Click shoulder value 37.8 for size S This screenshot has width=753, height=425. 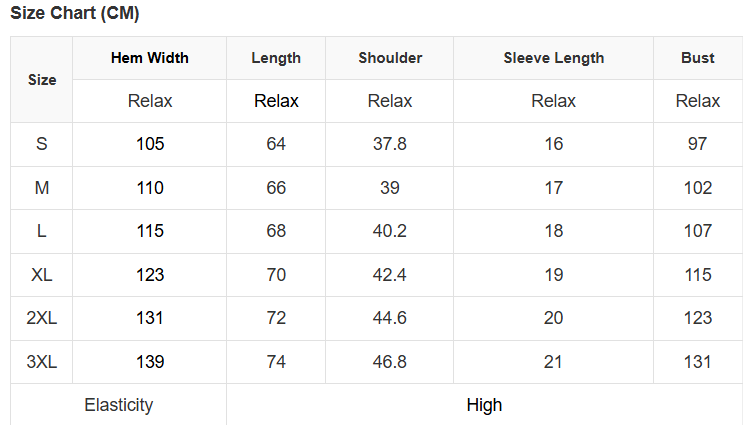point(390,144)
